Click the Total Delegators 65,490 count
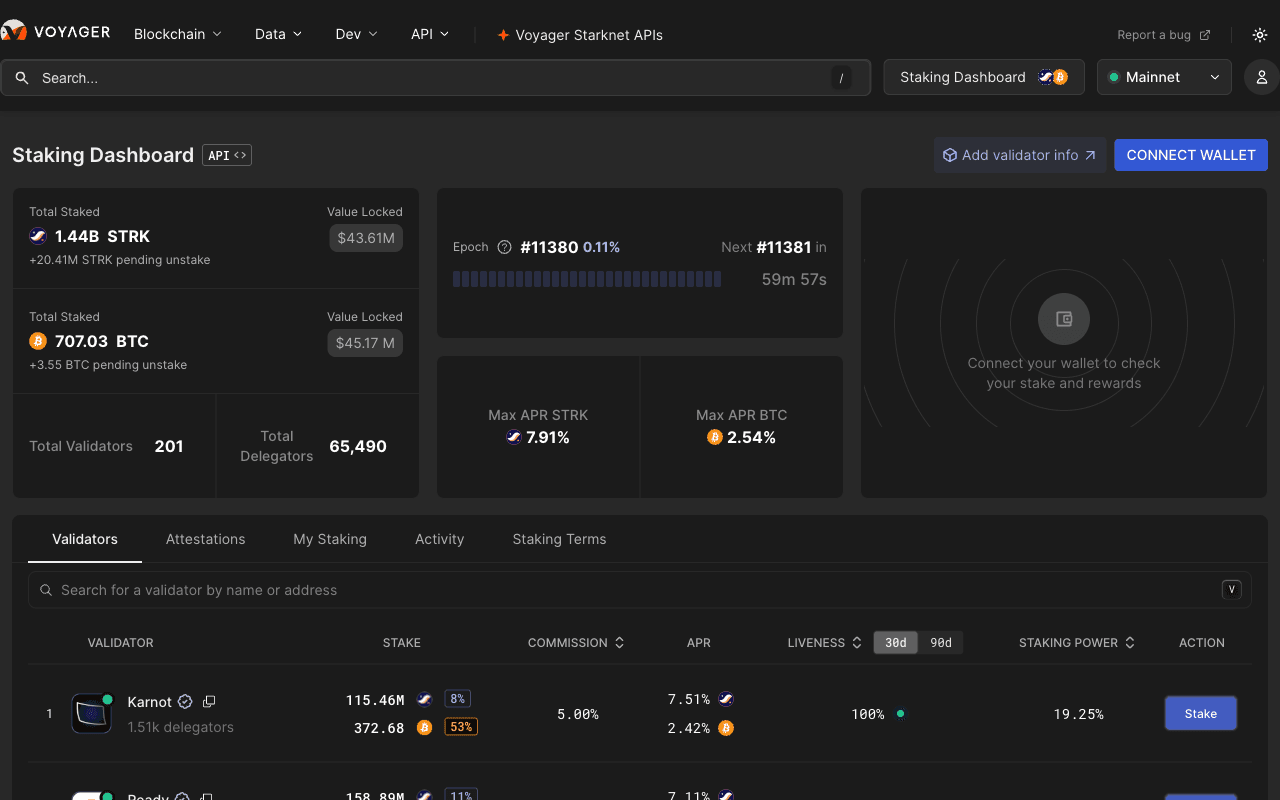Screen dimensions: 1280x800 [x=358, y=446]
